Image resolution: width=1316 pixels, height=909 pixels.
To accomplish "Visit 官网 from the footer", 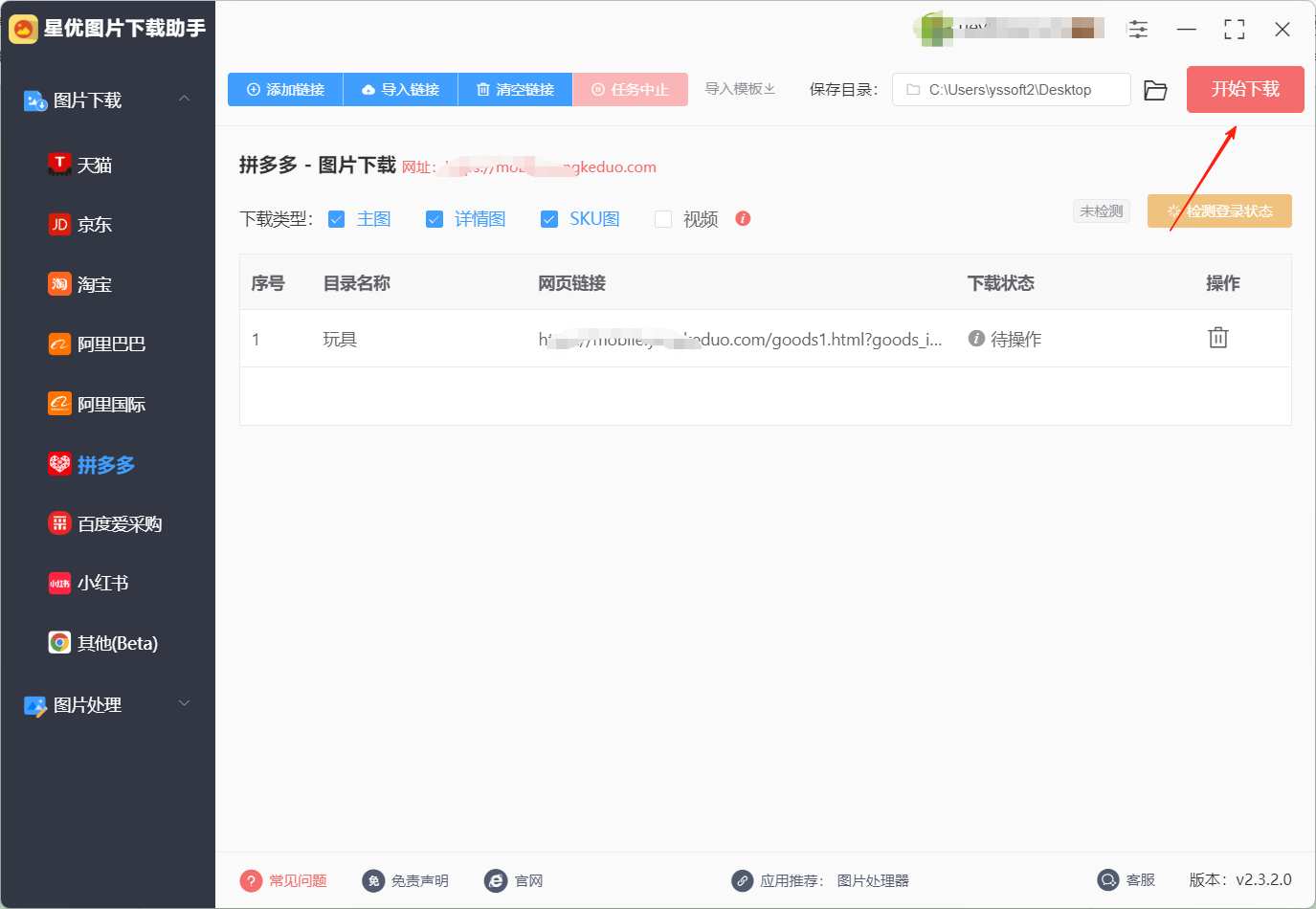I will (x=514, y=880).
